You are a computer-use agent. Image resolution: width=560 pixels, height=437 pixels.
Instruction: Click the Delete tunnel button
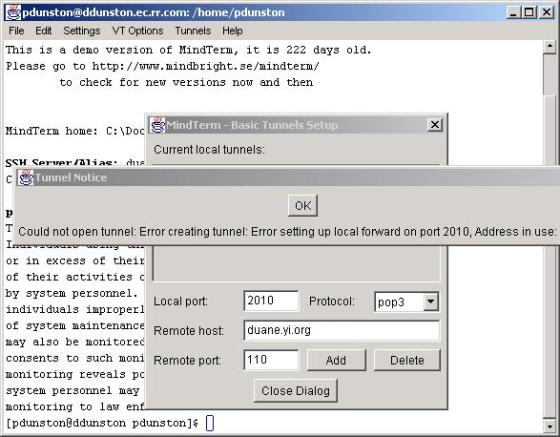[407, 360]
